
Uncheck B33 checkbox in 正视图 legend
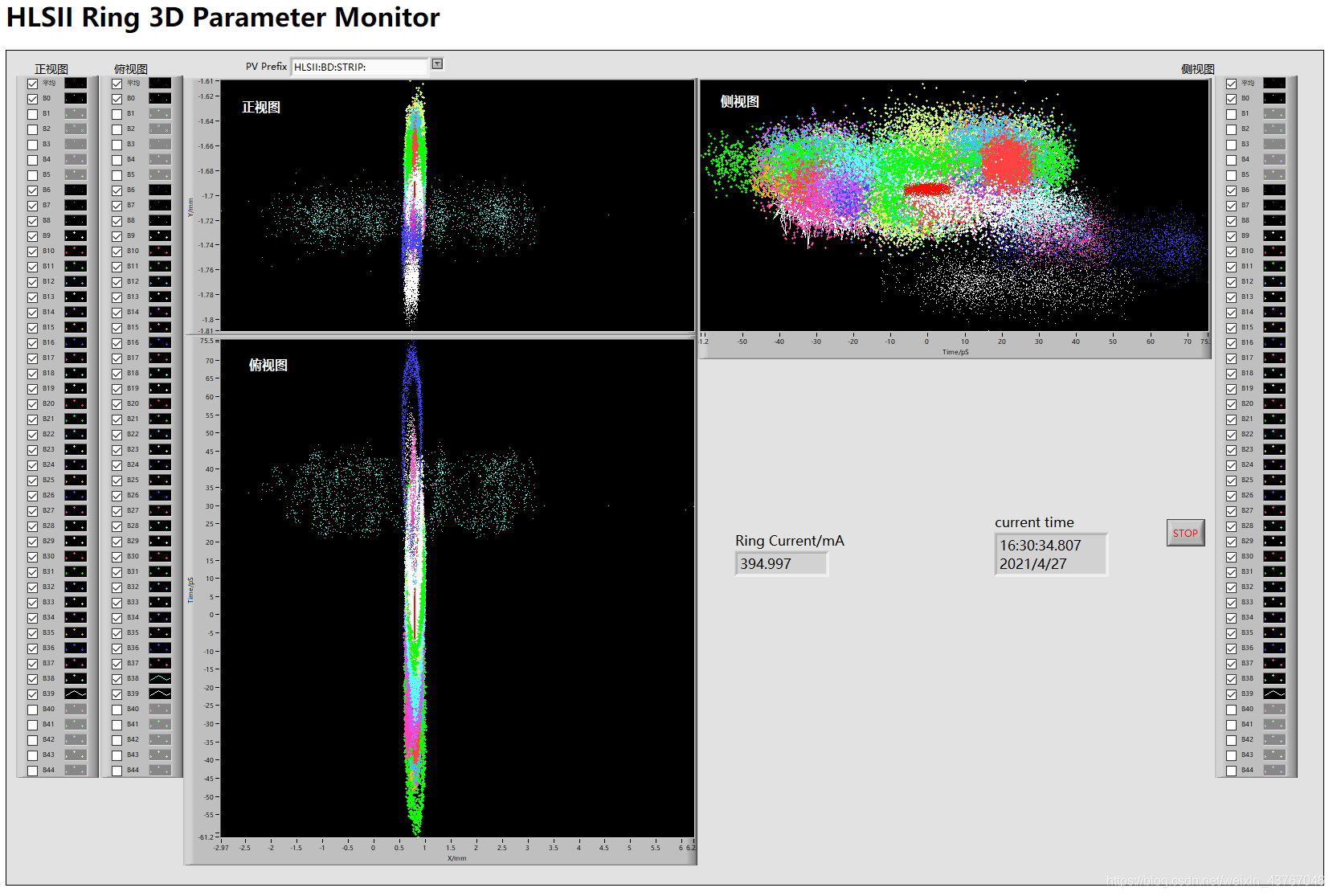33,603
